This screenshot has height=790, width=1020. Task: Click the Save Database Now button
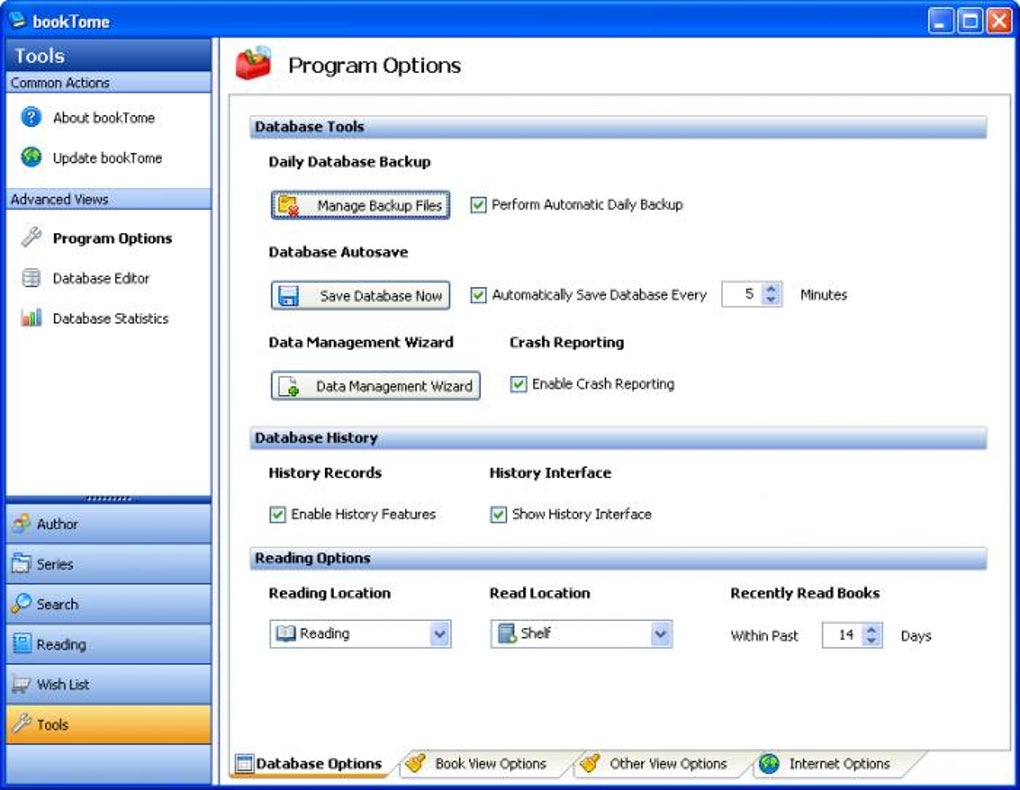360,295
